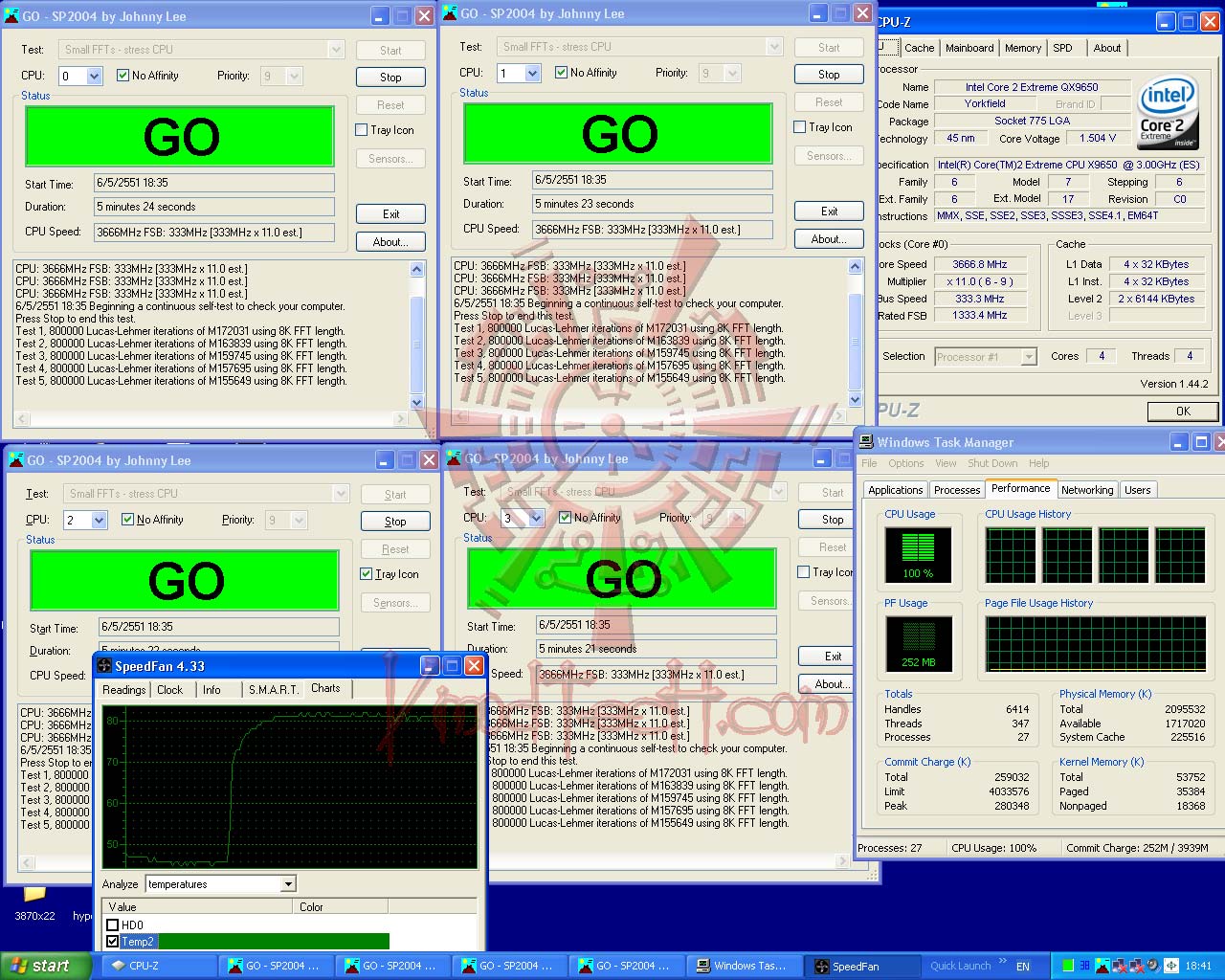Click the EN language indicator on the taskbar
This screenshot has width=1225, height=980.
pos(1023,967)
